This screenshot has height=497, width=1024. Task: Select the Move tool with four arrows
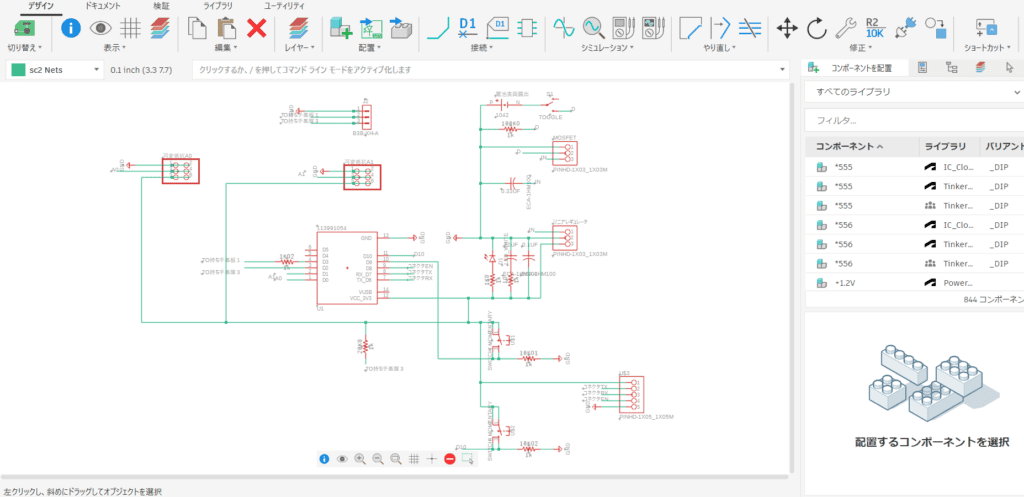[787, 27]
